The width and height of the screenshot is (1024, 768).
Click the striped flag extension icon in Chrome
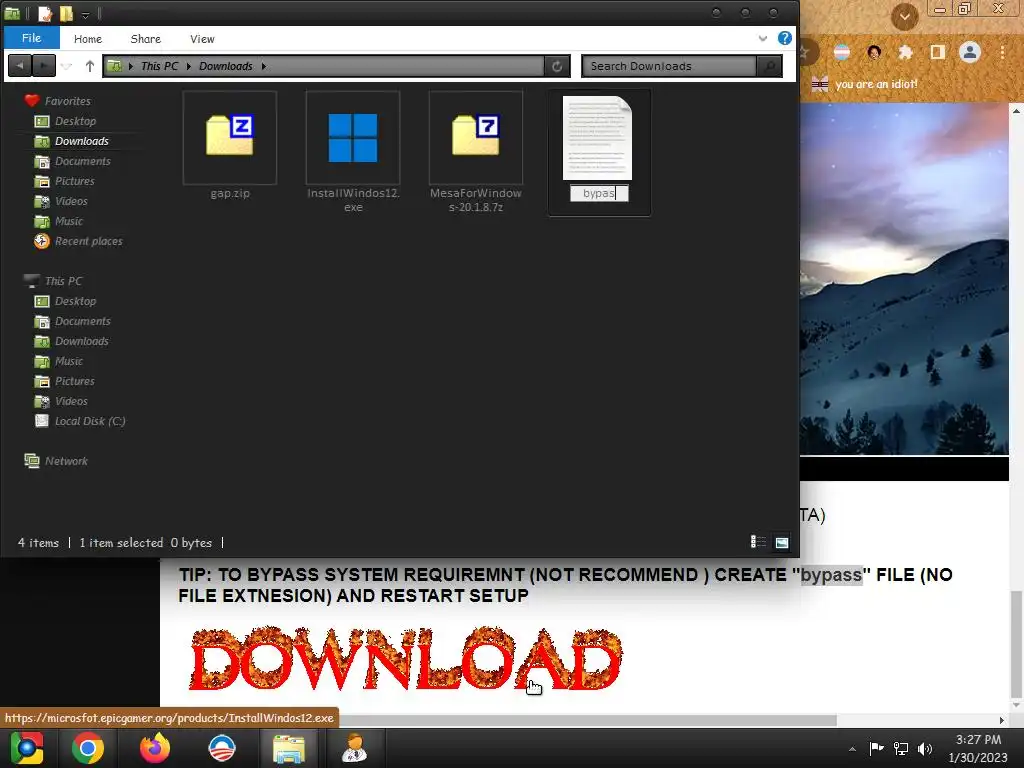click(x=842, y=52)
